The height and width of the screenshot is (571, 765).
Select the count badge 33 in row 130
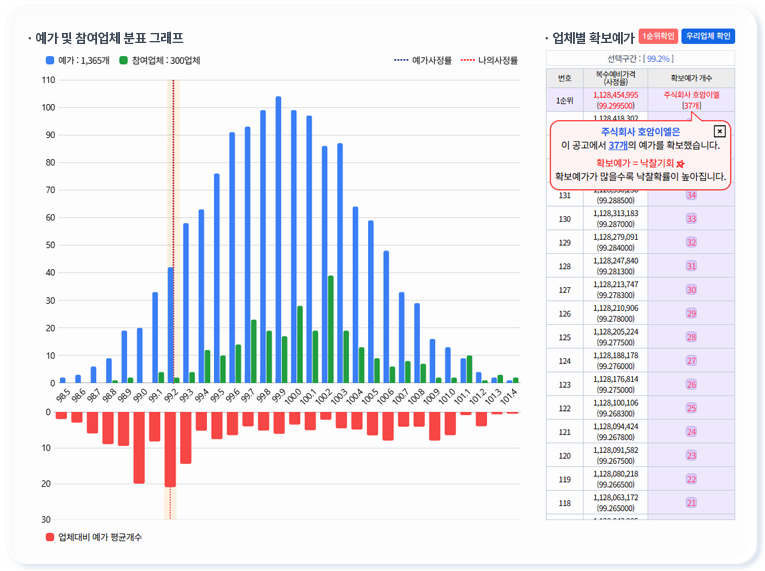pos(691,219)
